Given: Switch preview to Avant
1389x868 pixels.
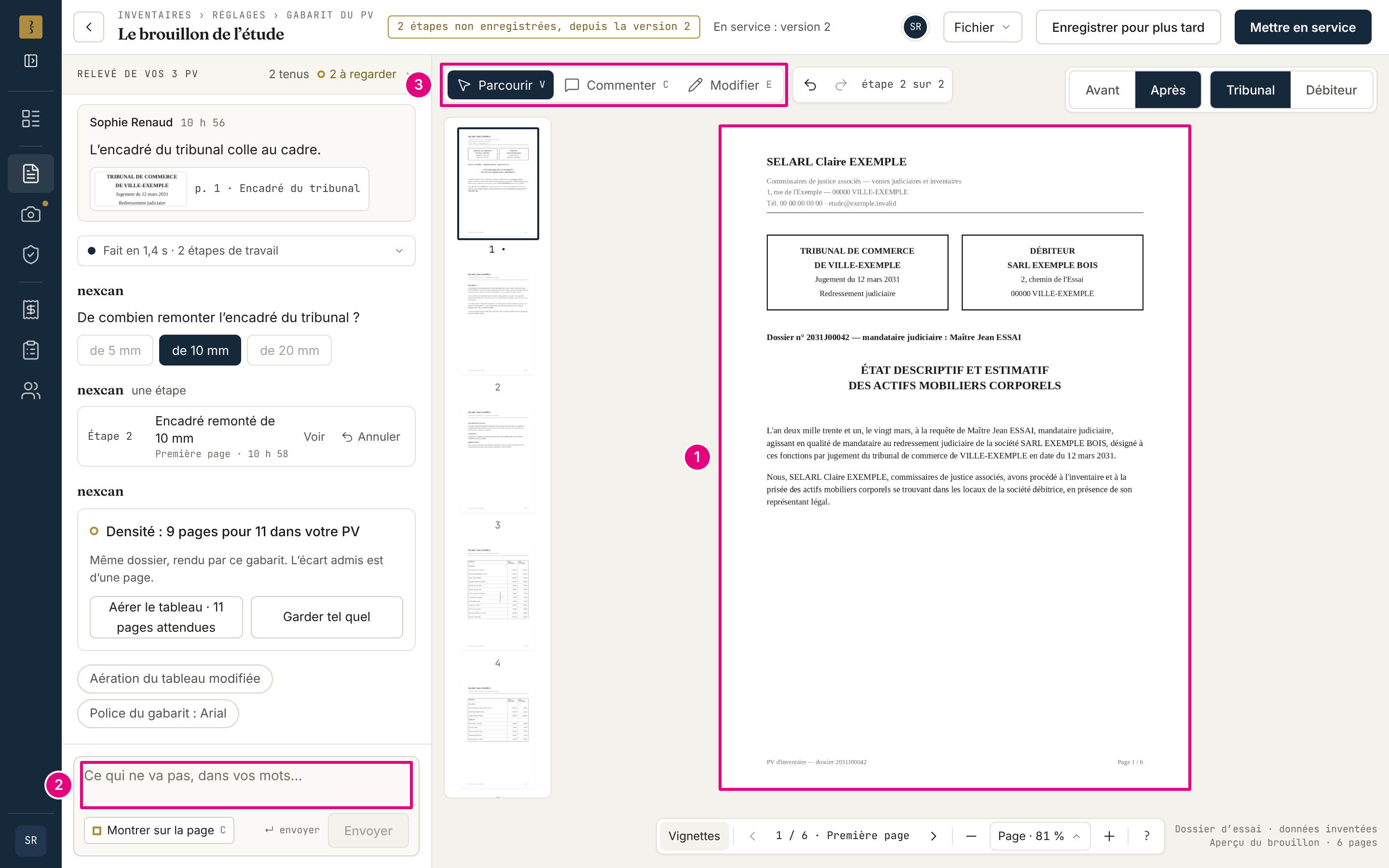Looking at the screenshot, I should 1102,90.
